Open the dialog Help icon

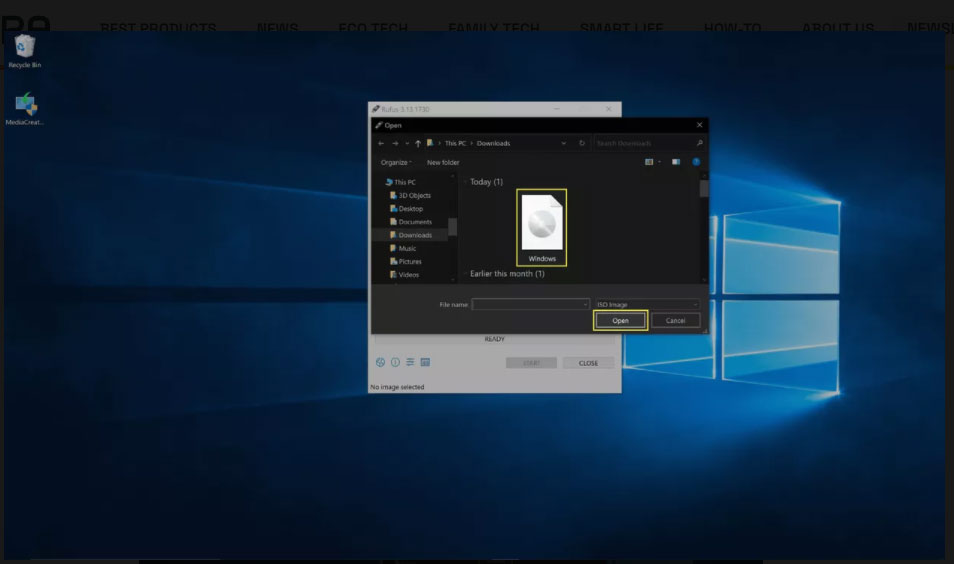click(696, 162)
